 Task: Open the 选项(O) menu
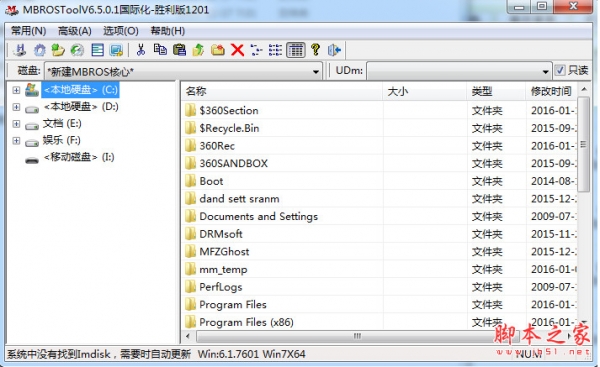(121, 31)
